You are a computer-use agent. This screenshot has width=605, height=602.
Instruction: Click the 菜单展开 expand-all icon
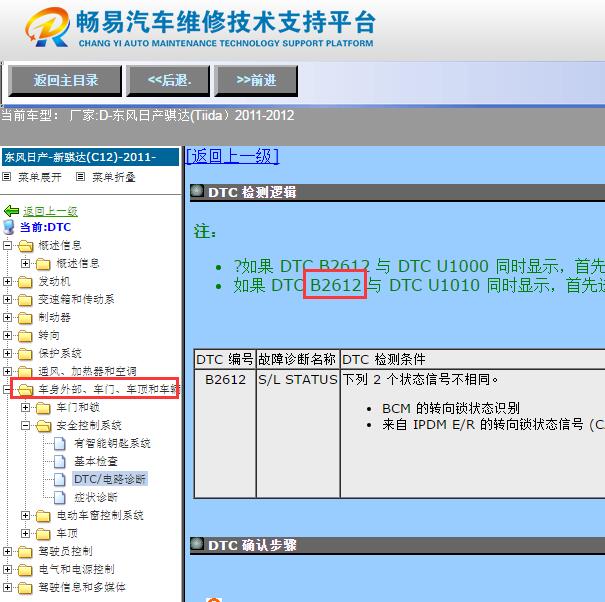coord(7,177)
